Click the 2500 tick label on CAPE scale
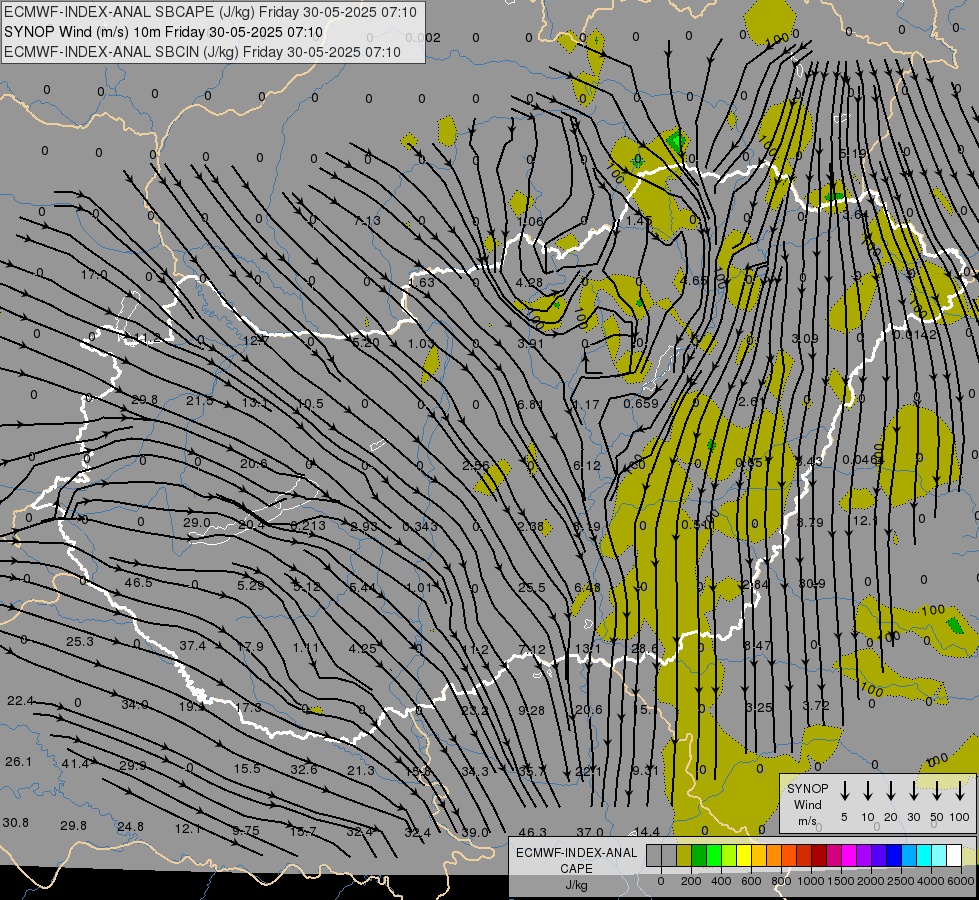979x900 pixels. pyautogui.click(x=901, y=881)
